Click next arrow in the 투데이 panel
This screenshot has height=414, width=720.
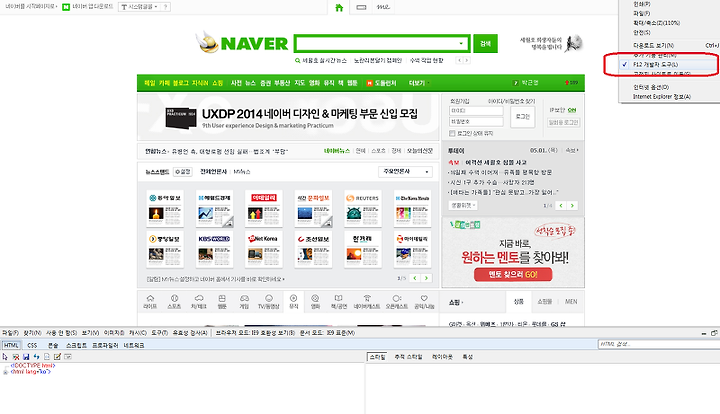coord(572,206)
